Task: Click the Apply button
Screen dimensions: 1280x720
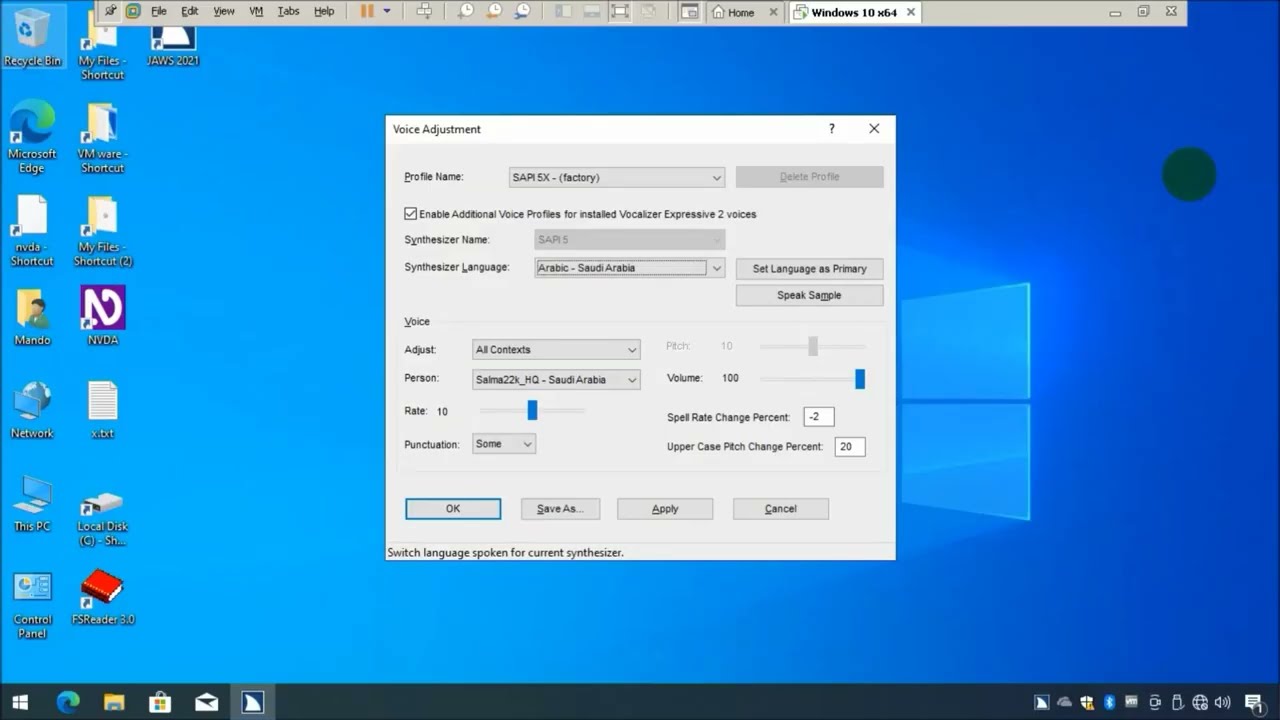Action: (x=665, y=509)
